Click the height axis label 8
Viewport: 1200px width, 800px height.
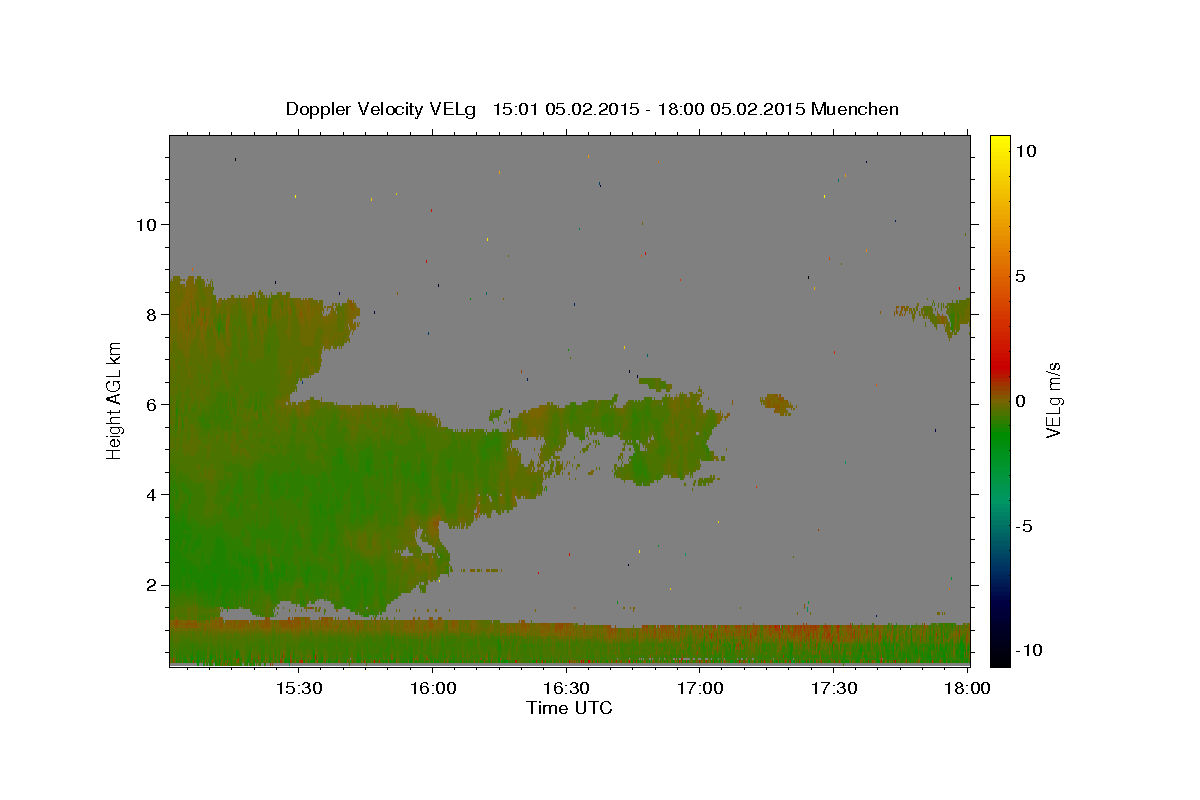(151, 314)
